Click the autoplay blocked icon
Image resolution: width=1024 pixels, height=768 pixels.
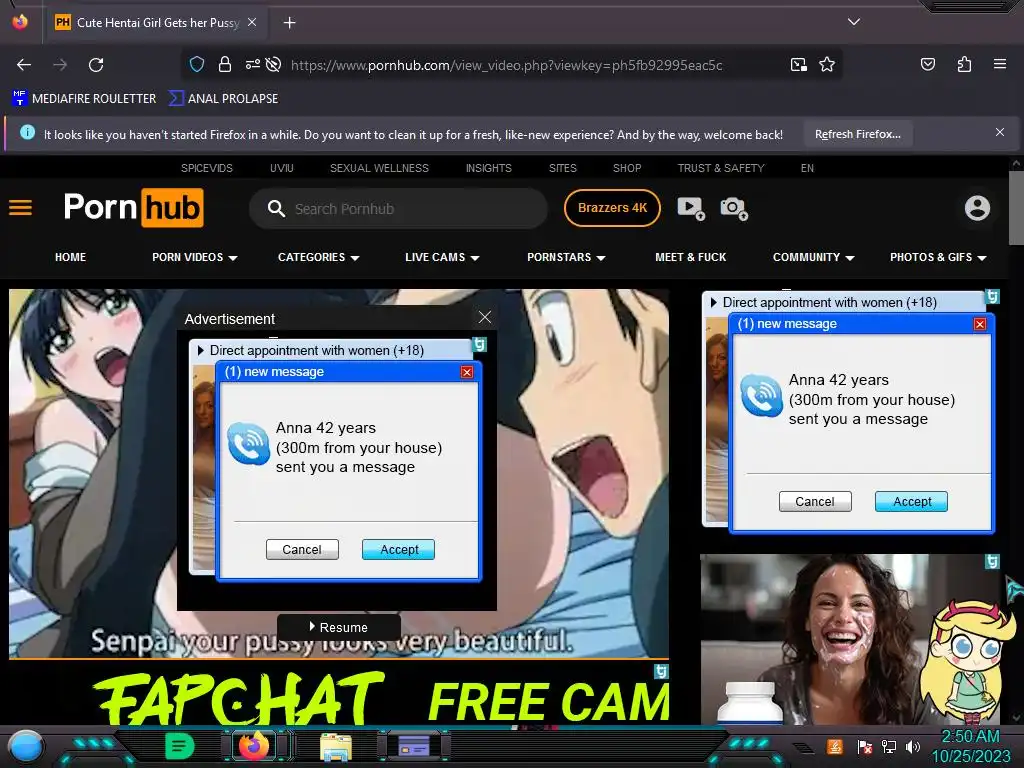[x=274, y=64]
